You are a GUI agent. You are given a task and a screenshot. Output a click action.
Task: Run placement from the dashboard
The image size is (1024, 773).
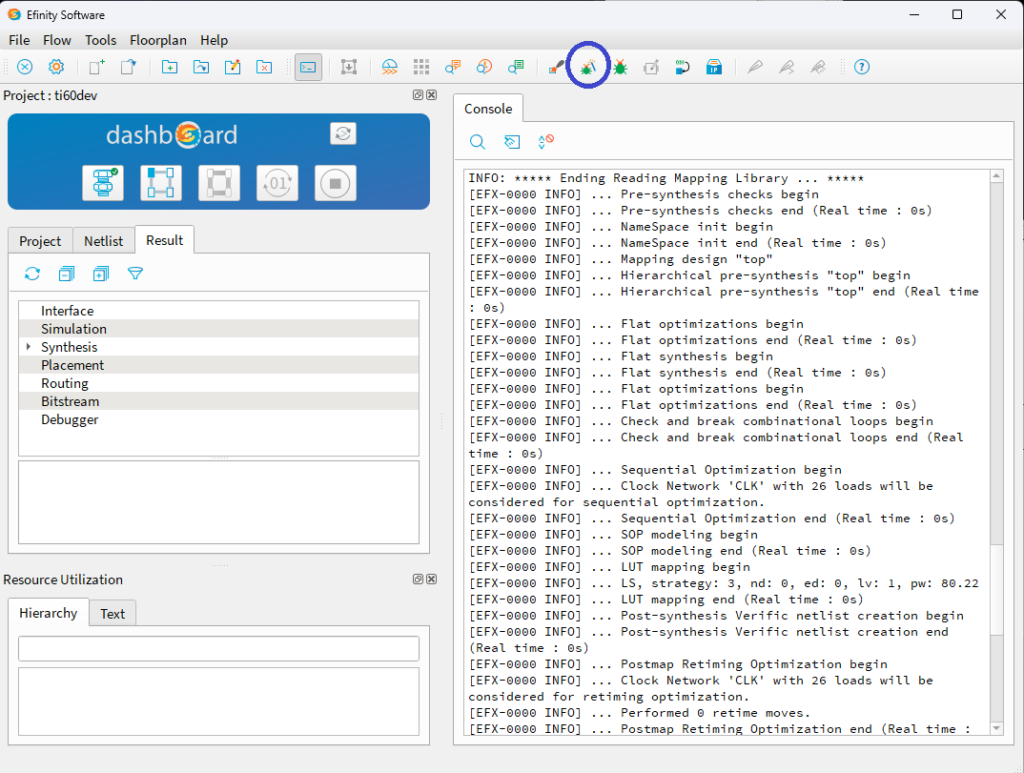click(x=161, y=183)
